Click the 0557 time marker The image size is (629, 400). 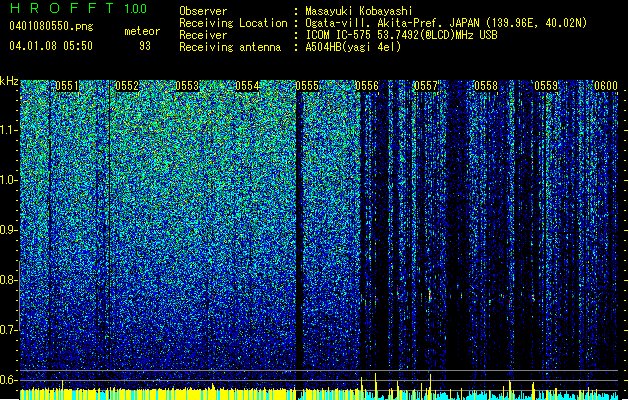click(426, 86)
